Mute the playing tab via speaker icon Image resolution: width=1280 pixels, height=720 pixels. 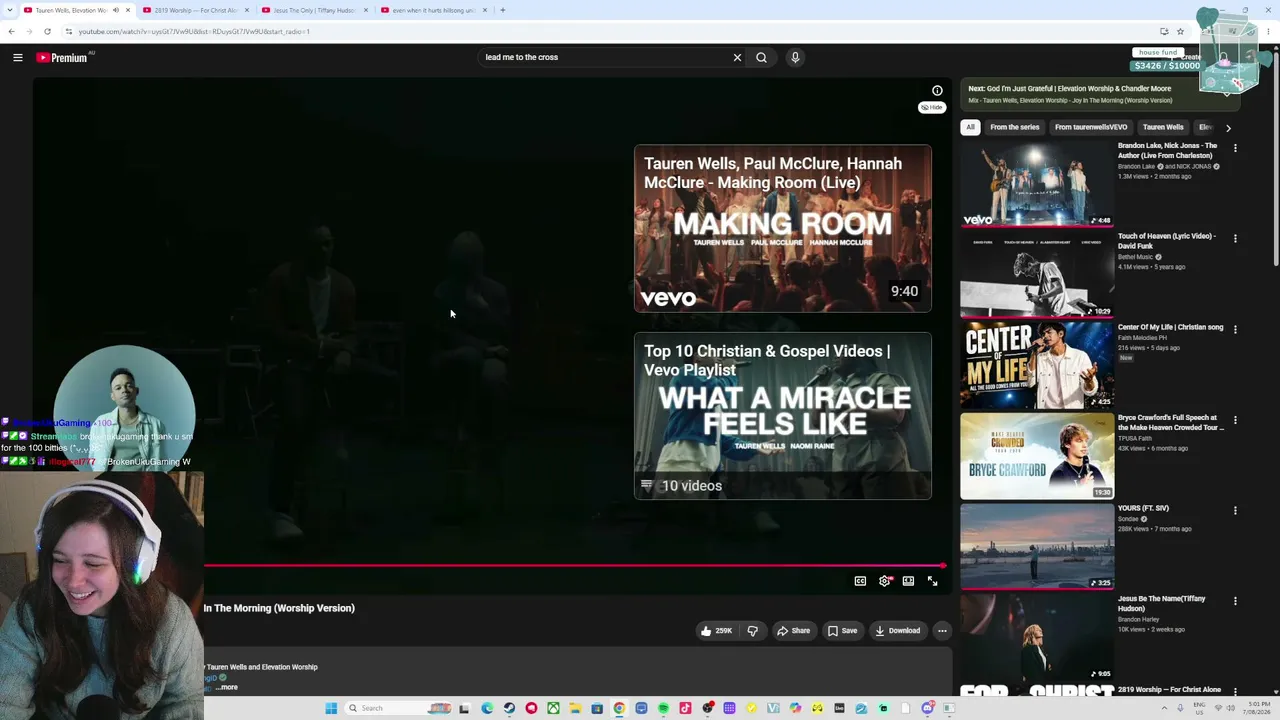coord(115,10)
